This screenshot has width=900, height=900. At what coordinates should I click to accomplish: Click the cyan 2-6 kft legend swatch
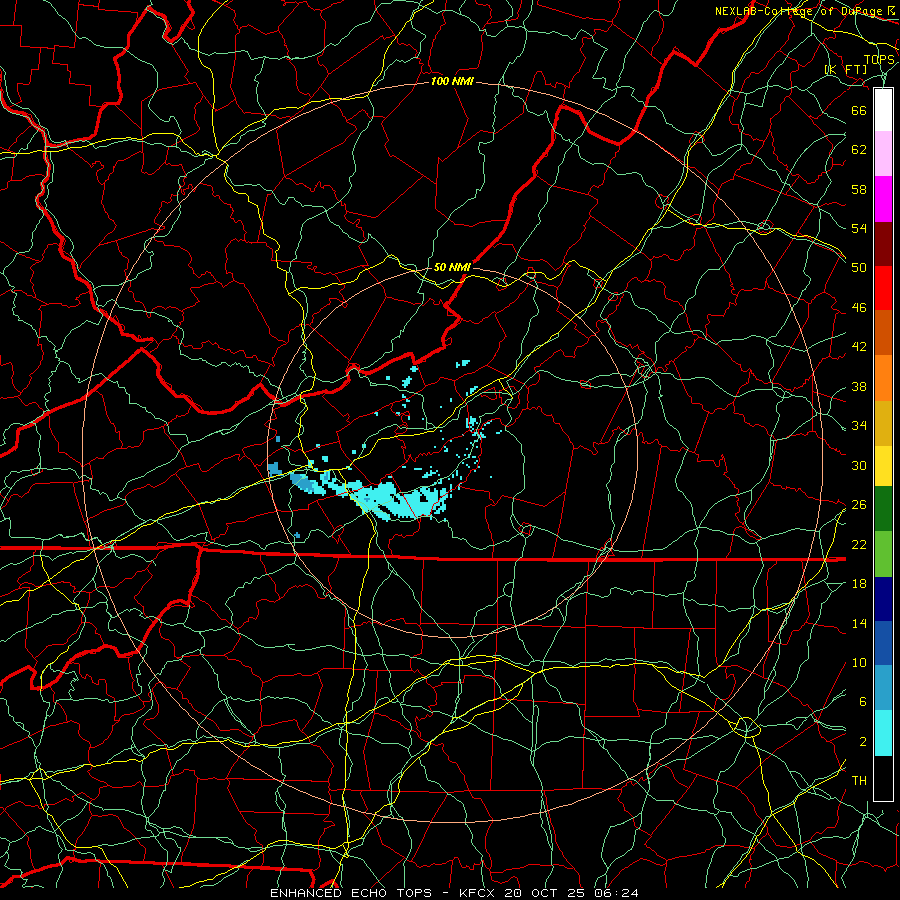click(883, 733)
